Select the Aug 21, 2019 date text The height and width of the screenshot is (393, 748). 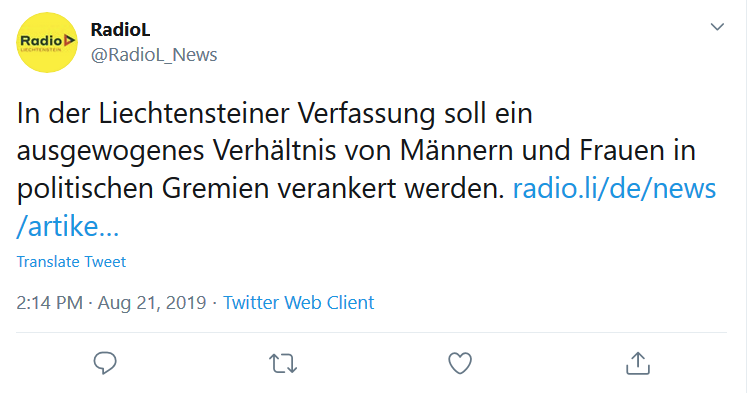152,302
